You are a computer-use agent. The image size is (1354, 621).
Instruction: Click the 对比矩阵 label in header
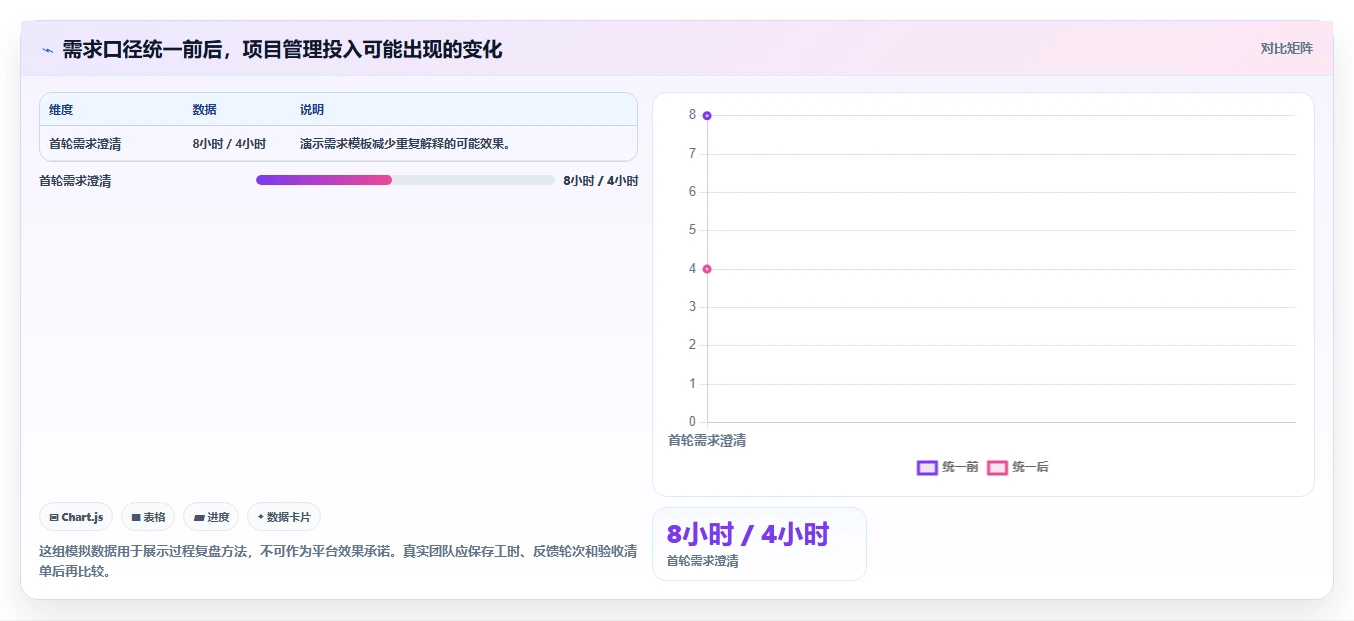click(x=1287, y=48)
